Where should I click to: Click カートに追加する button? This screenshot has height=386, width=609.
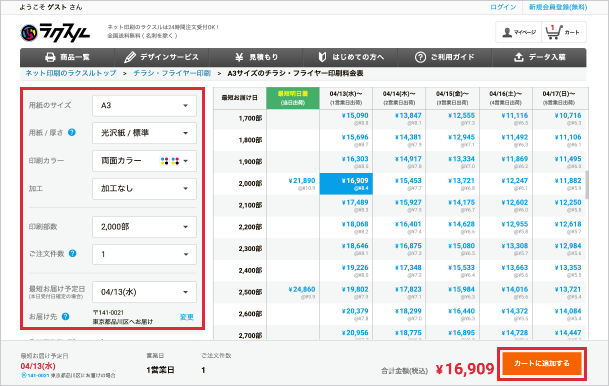542,363
